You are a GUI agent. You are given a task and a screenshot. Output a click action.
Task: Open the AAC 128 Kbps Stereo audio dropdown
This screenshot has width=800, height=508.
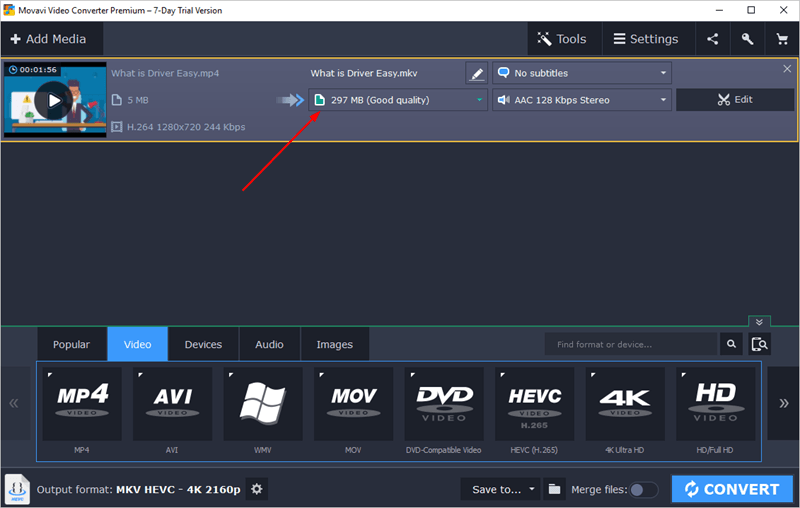tap(582, 100)
